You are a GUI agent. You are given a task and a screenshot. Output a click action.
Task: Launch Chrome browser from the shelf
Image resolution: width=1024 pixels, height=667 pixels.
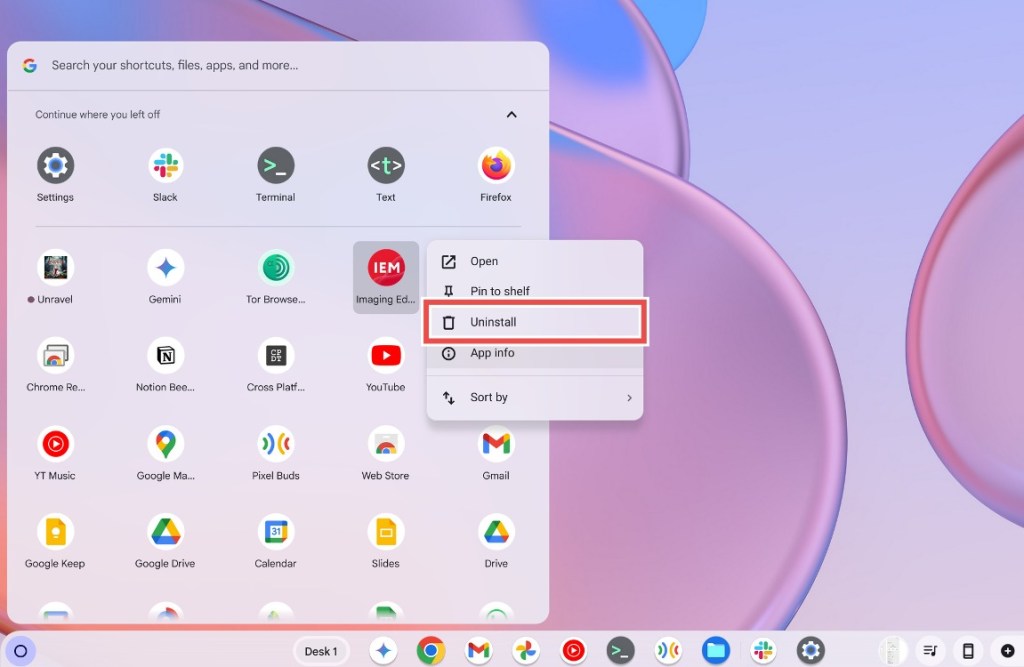coord(431,651)
